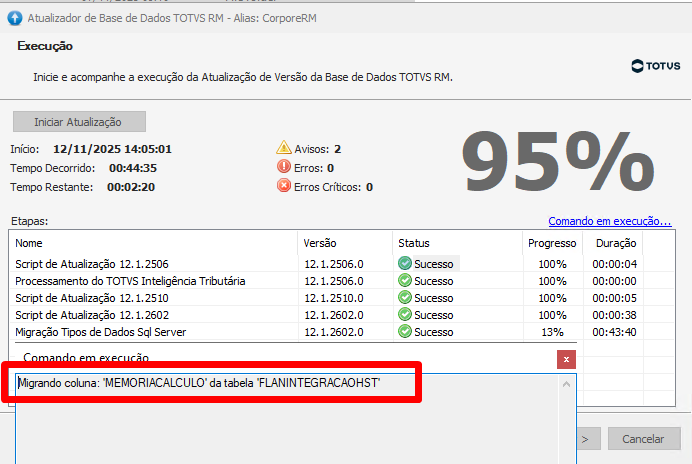Click the blue updater icon in title bar
The image size is (692, 464).
[x=15, y=18]
